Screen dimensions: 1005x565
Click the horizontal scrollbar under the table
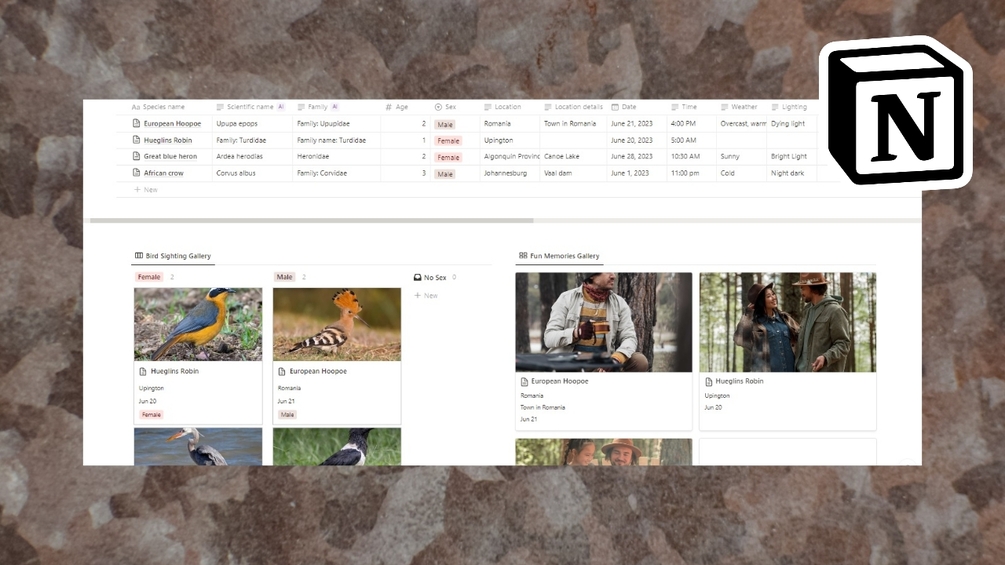(311, 220)
